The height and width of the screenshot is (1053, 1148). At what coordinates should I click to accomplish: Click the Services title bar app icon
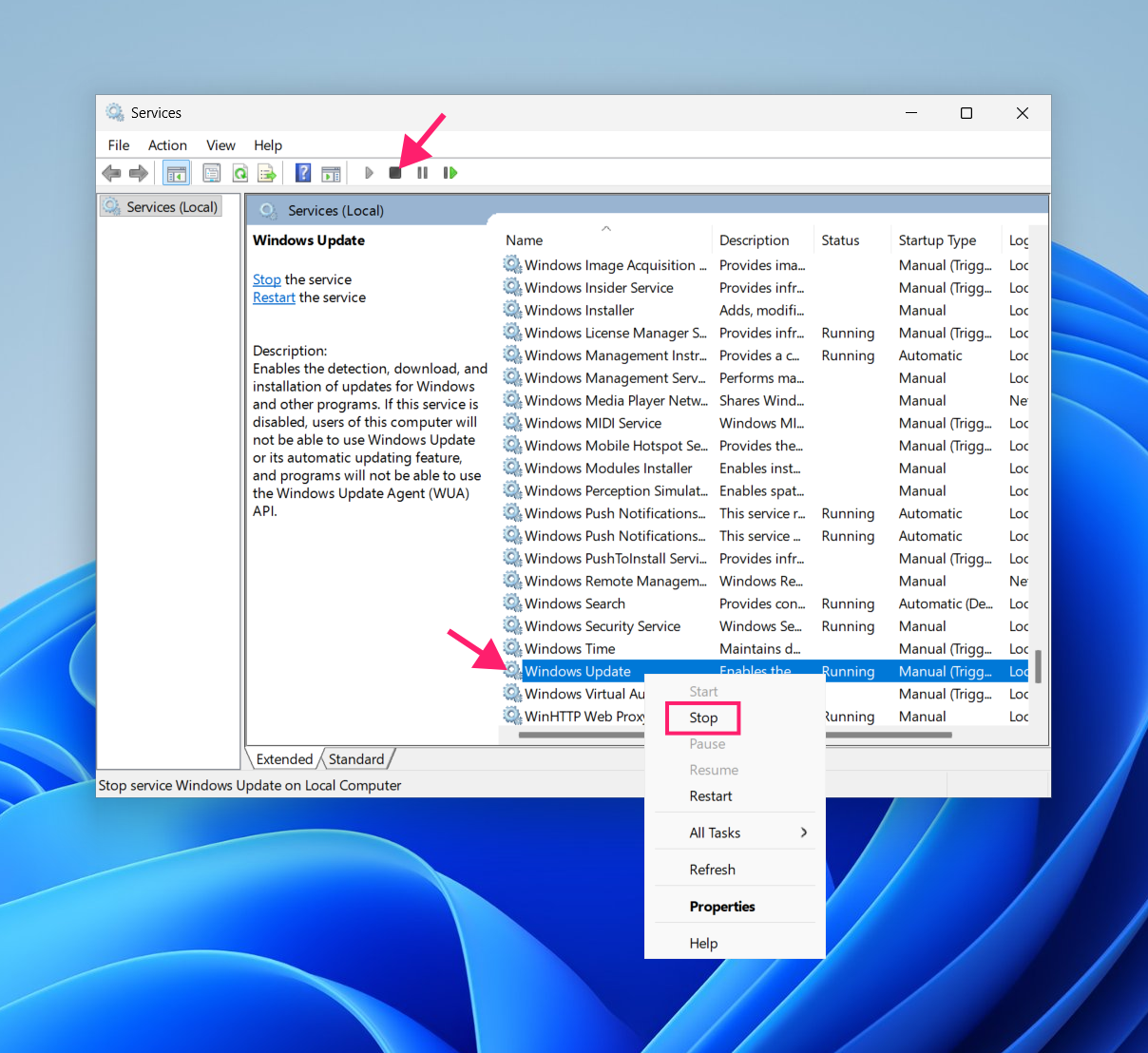(115, 112)
